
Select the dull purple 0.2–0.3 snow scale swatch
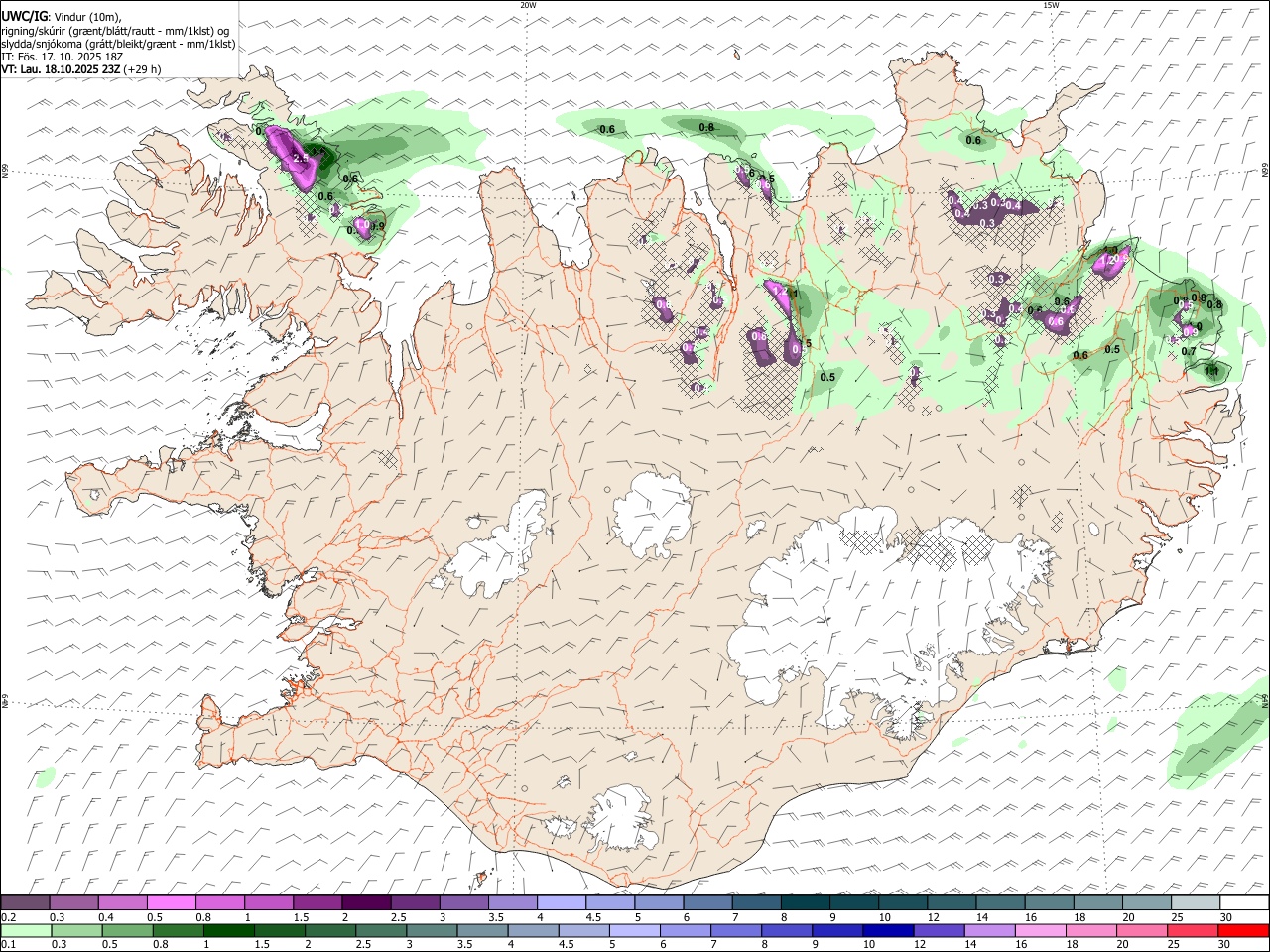pos(25,903)
